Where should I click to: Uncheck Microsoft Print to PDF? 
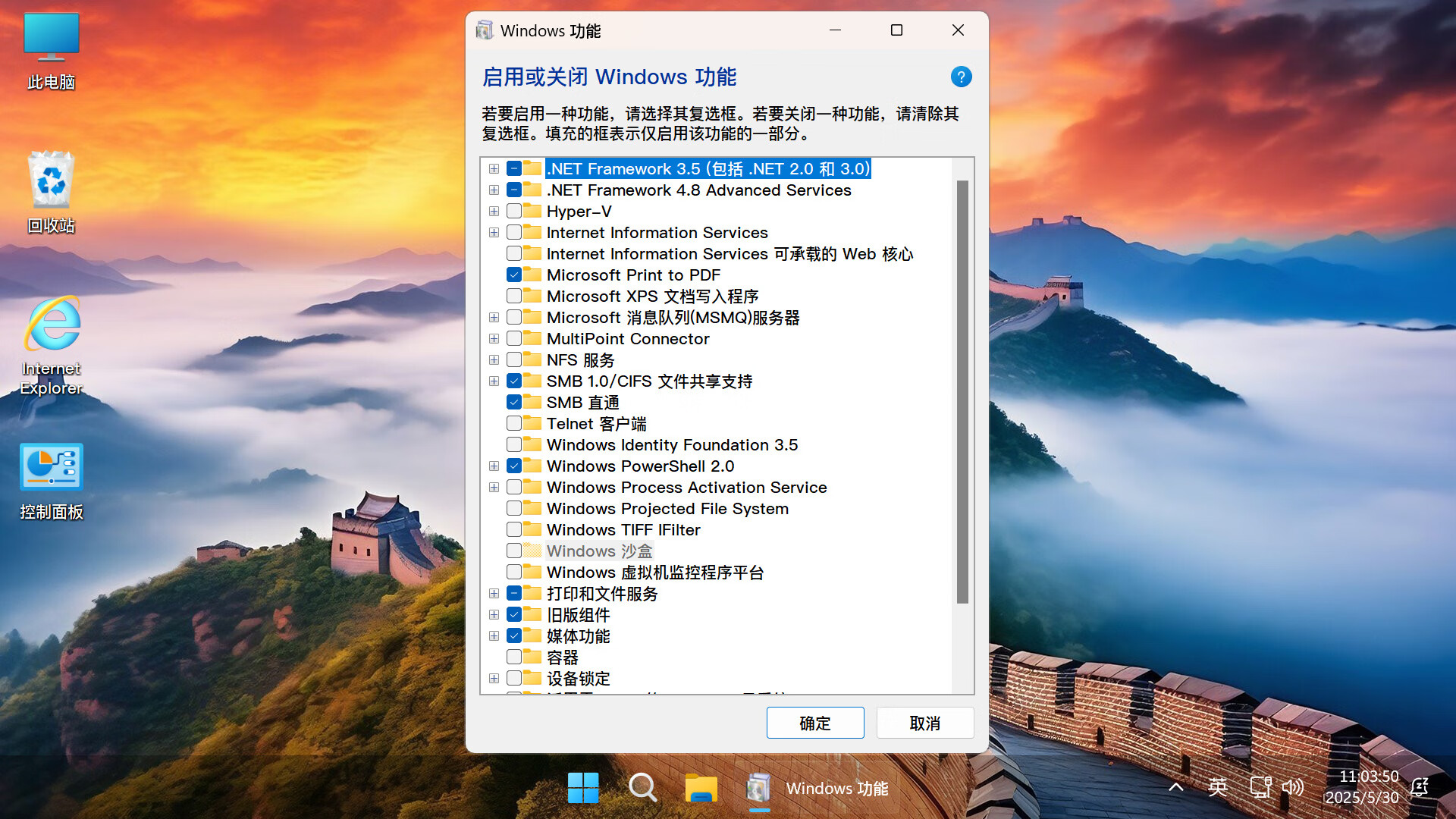[514, 275]
